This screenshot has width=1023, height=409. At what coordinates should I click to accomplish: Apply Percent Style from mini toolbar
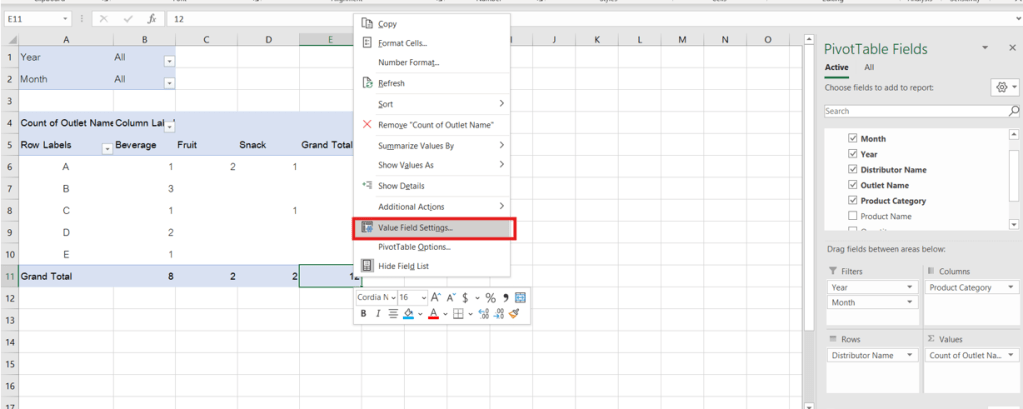coord(490,297)
